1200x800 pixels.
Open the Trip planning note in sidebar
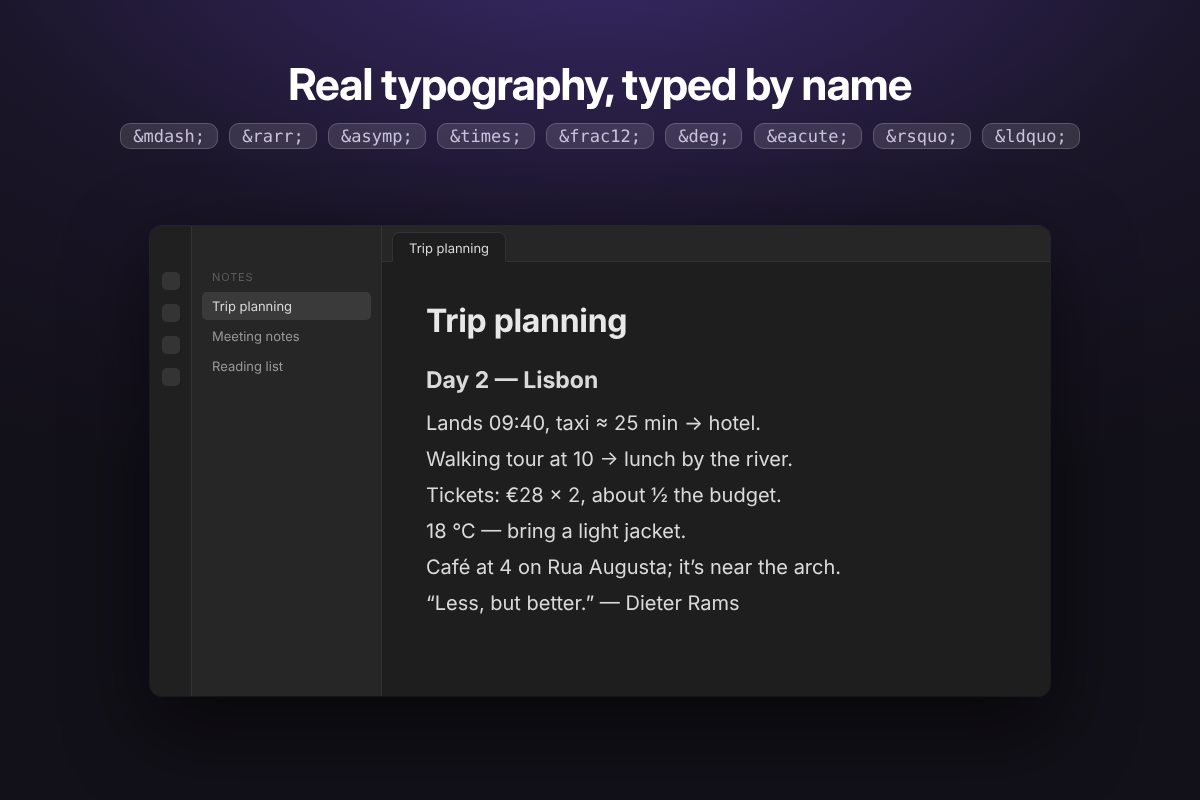tap(286, 306)
